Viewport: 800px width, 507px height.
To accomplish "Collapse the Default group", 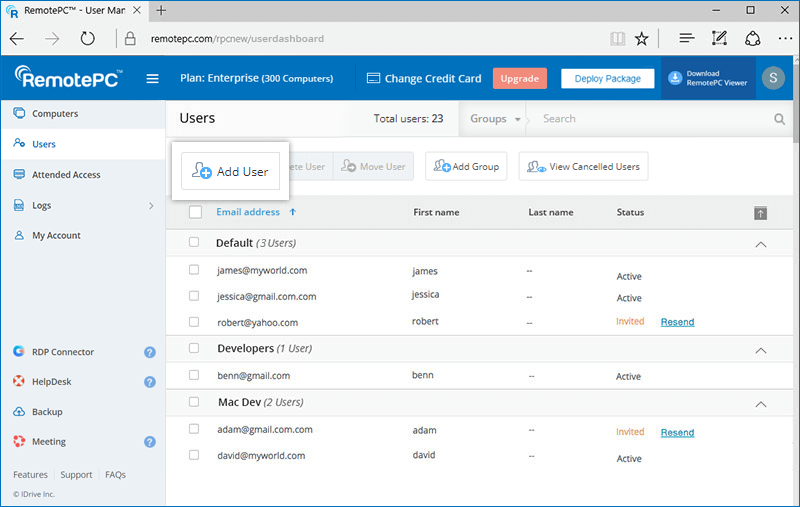I will (x=761, y=244).
